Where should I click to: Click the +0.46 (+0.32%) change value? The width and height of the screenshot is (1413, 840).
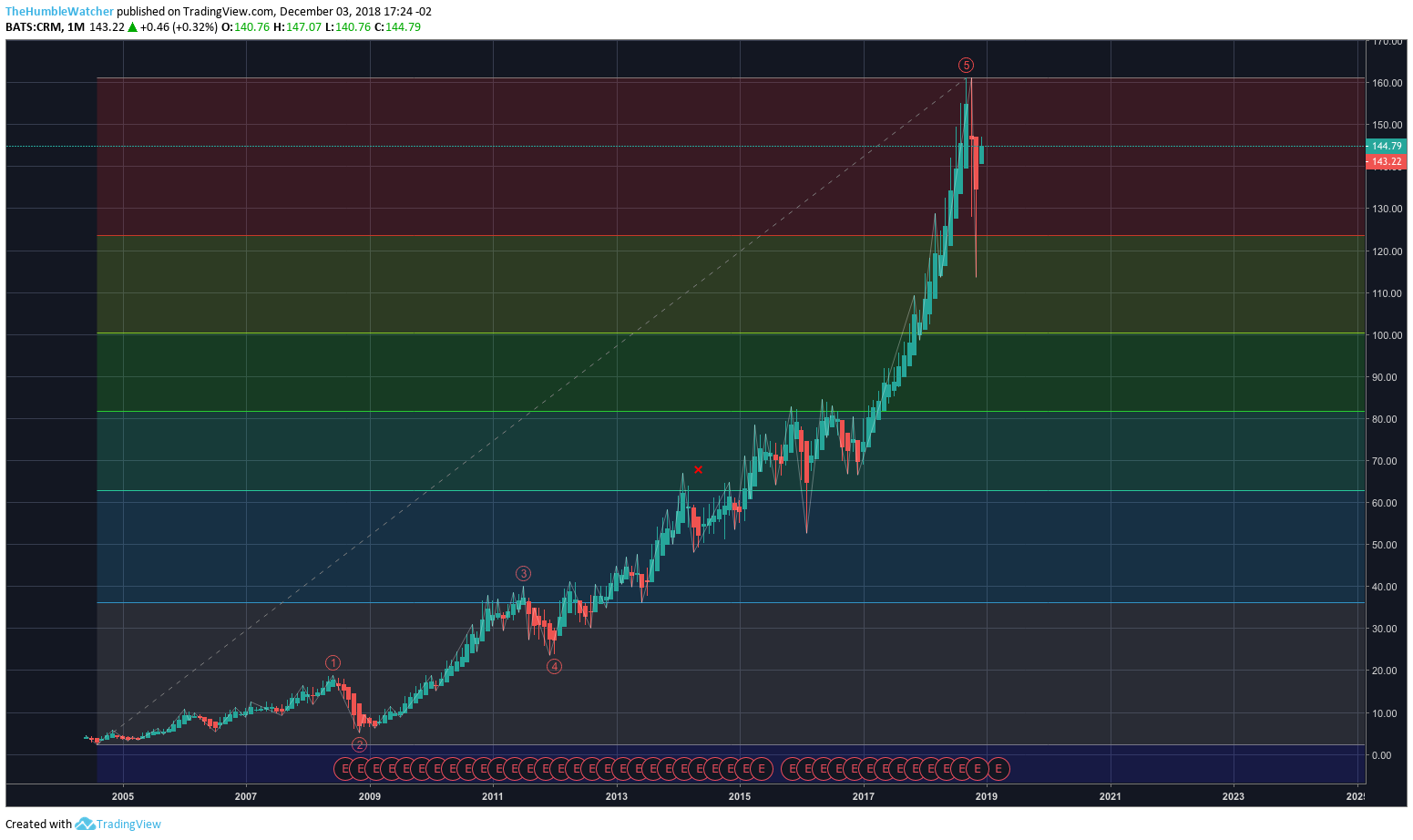[x=179, y=27]
